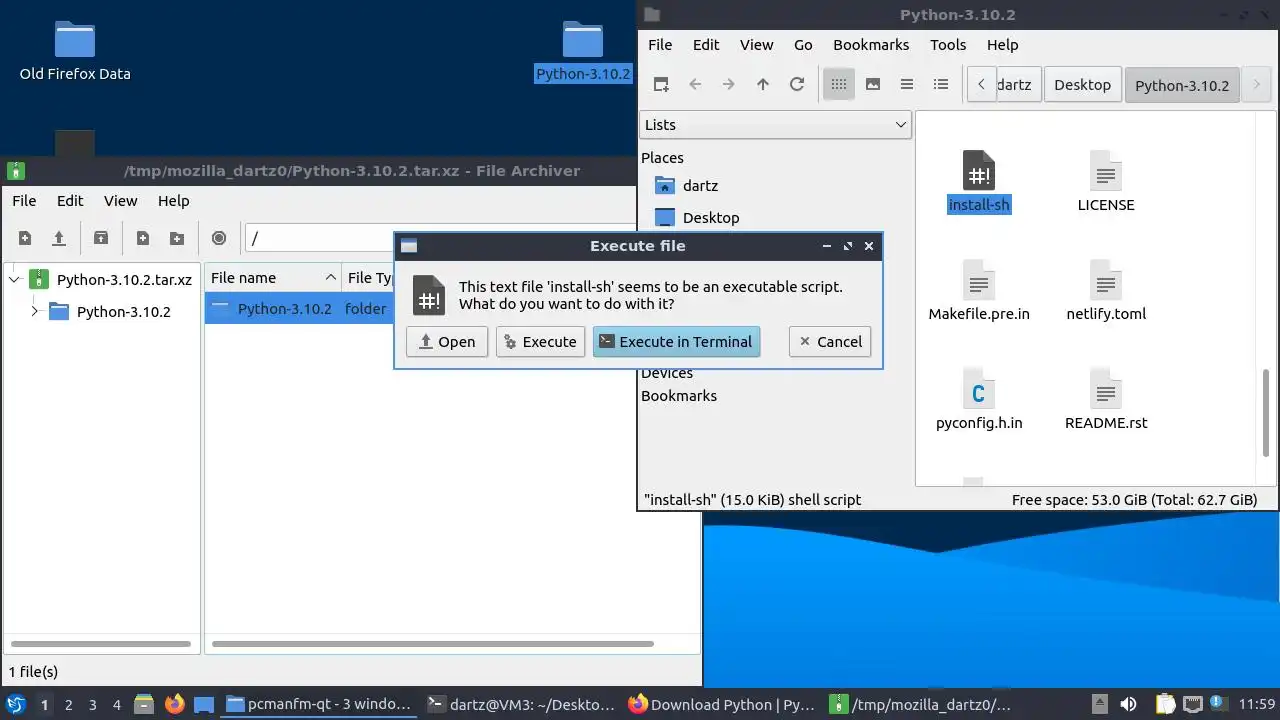This screenshot has width=1280, height=720.
Task: Open Edit menu in file manager
Action: pyautogui.click(x=706, y=45)
